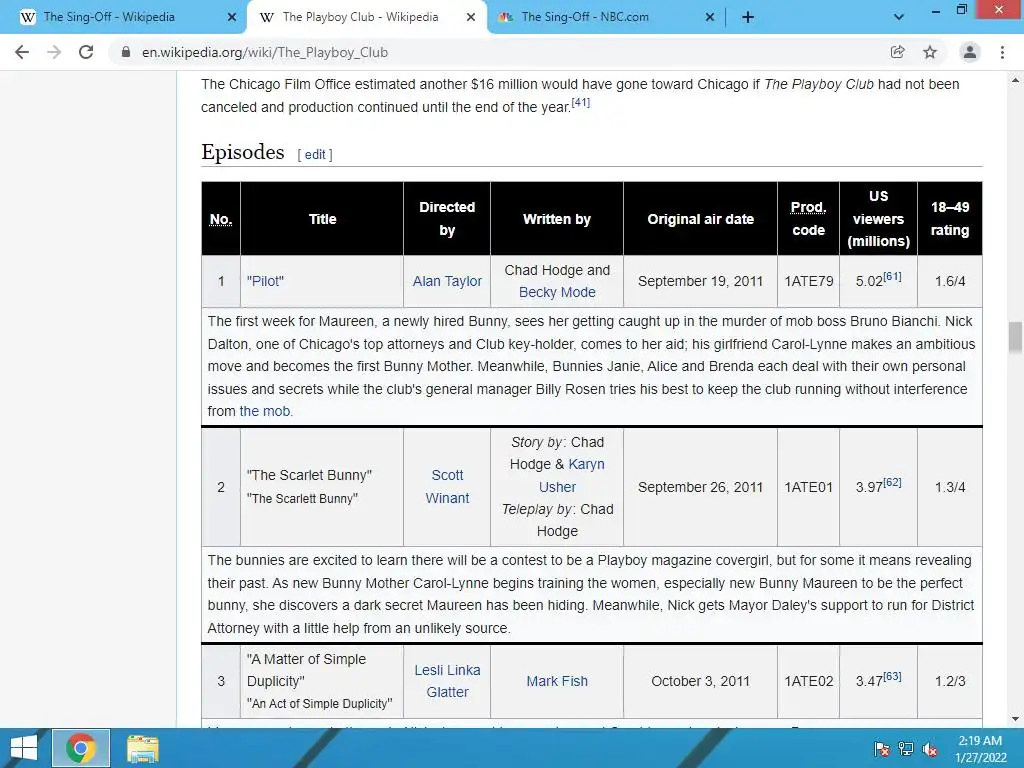Reload the current page
This screenshot has width=1024, height=768.
[86, 52]
